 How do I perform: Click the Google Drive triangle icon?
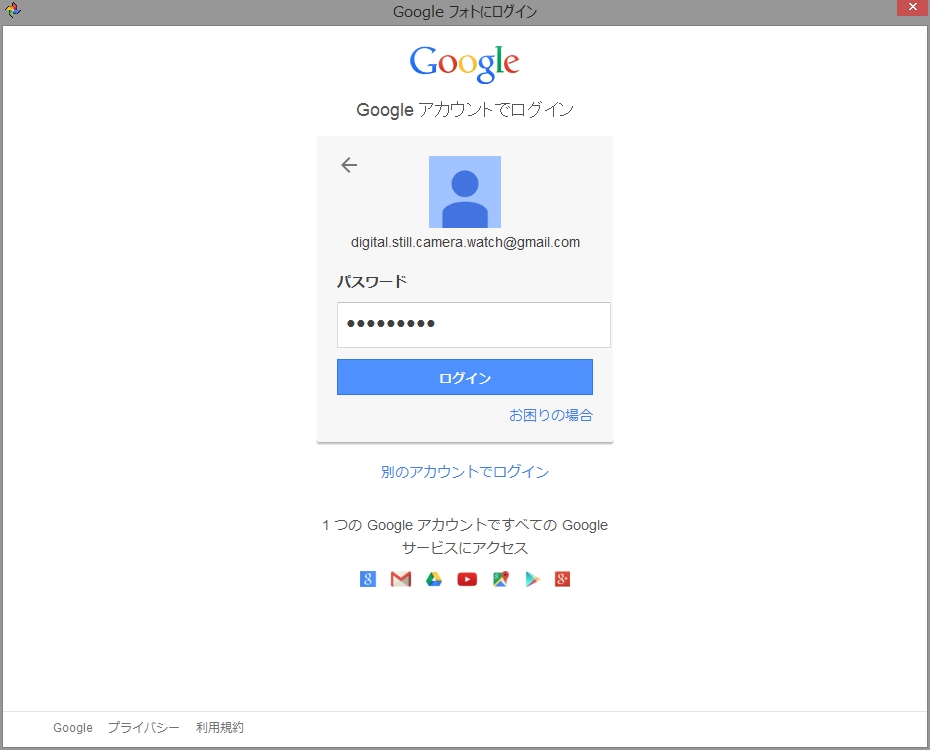pos(434,579)
